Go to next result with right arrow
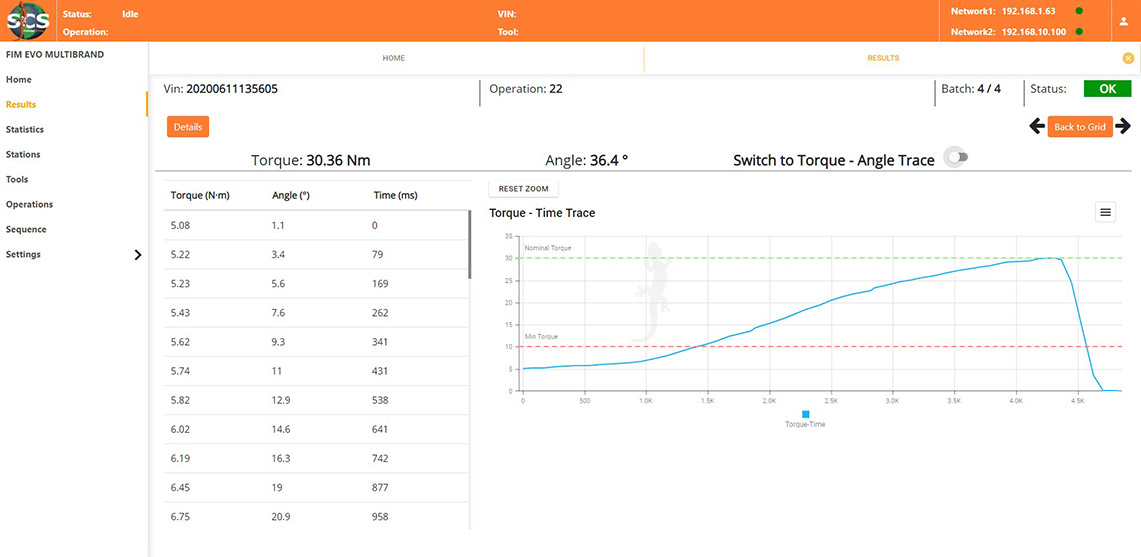1141x557 pixels. (1123, 126)
